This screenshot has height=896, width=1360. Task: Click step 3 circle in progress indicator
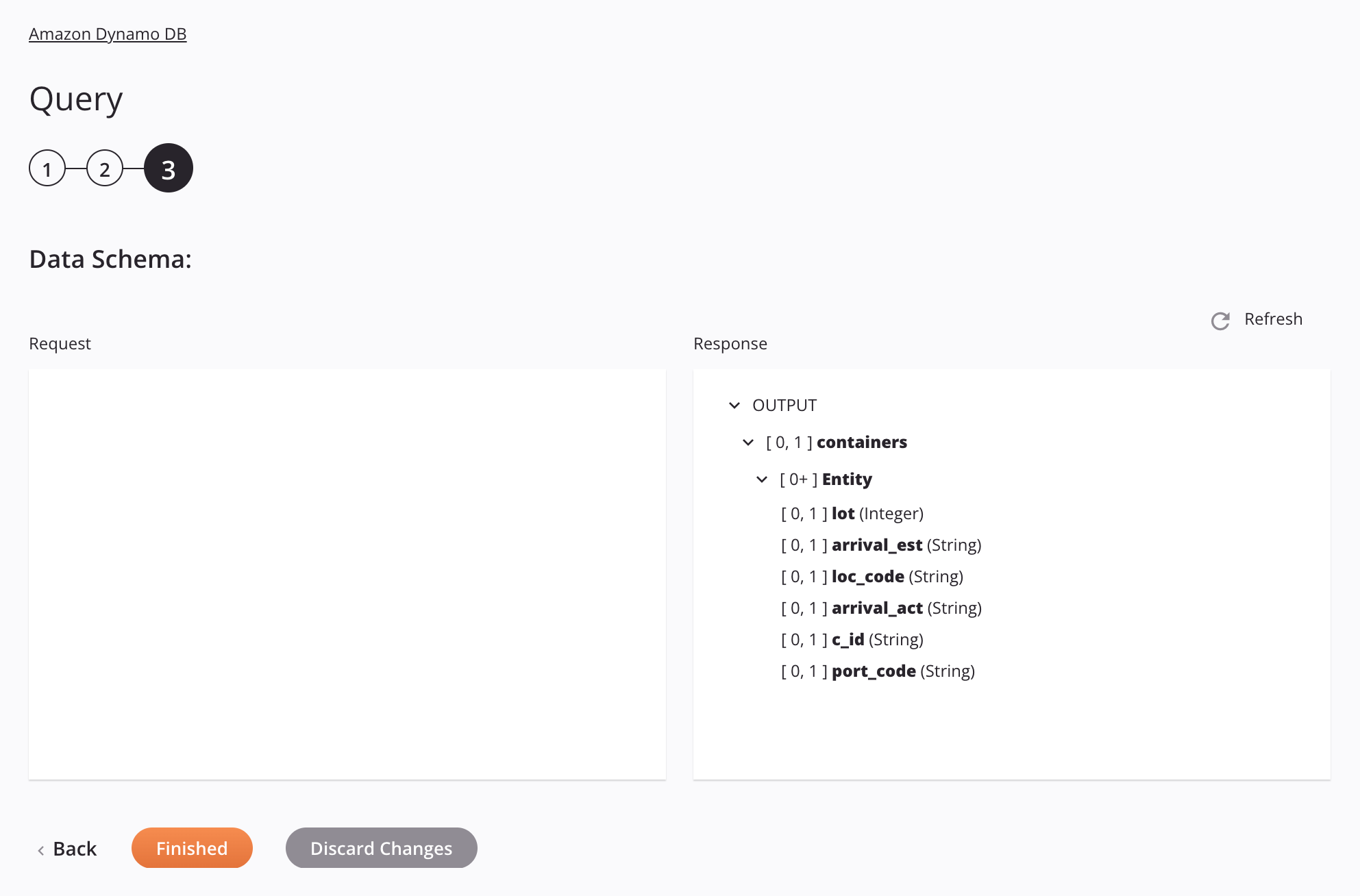pyautogui.click(x=167, y=167)
